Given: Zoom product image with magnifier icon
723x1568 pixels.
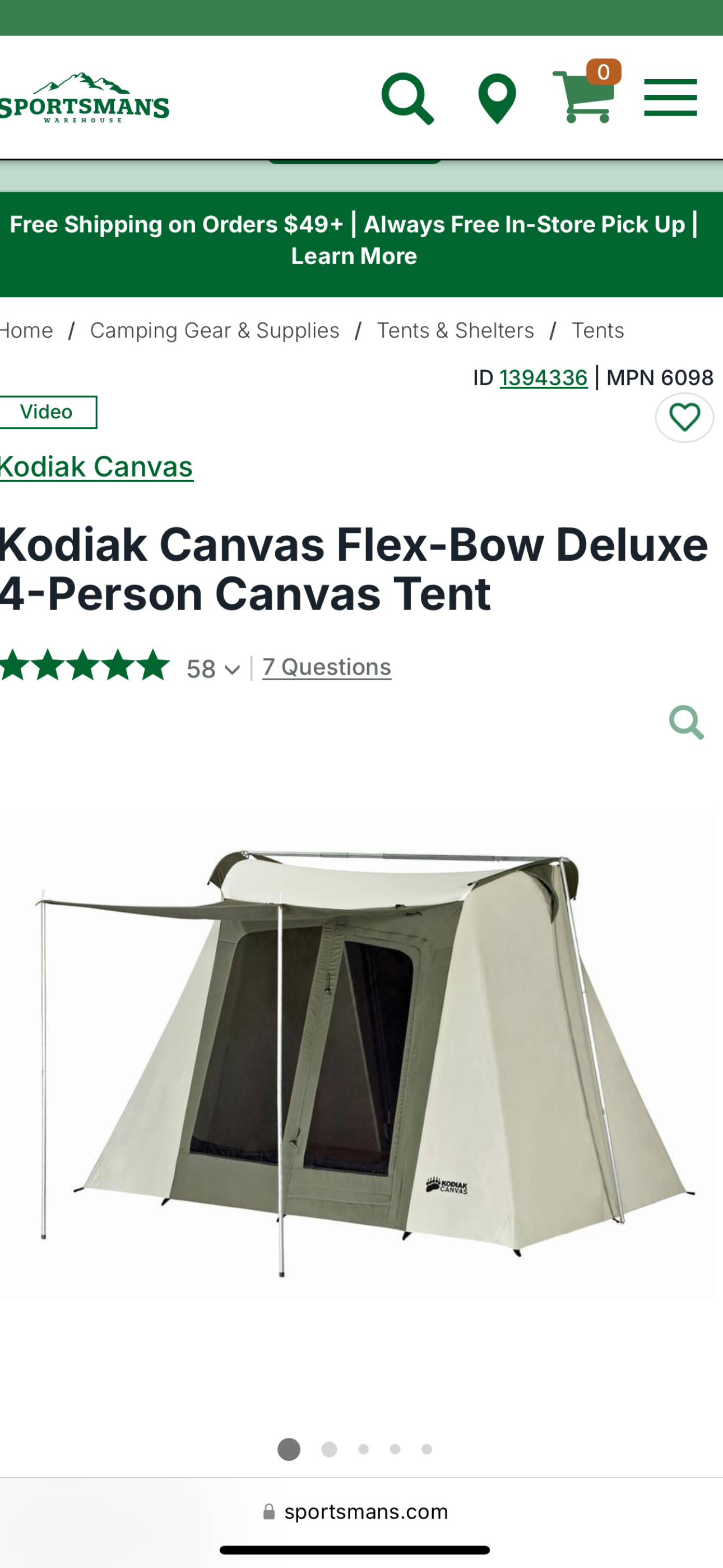Looking at the screenshot, I should pyautogui.click(x=687, y=722).
